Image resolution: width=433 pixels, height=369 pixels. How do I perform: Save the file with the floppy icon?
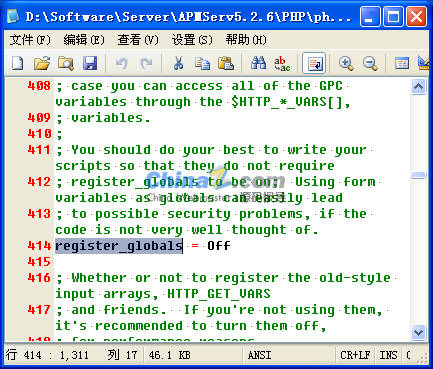pyautogui.click(x=90, y=63)
